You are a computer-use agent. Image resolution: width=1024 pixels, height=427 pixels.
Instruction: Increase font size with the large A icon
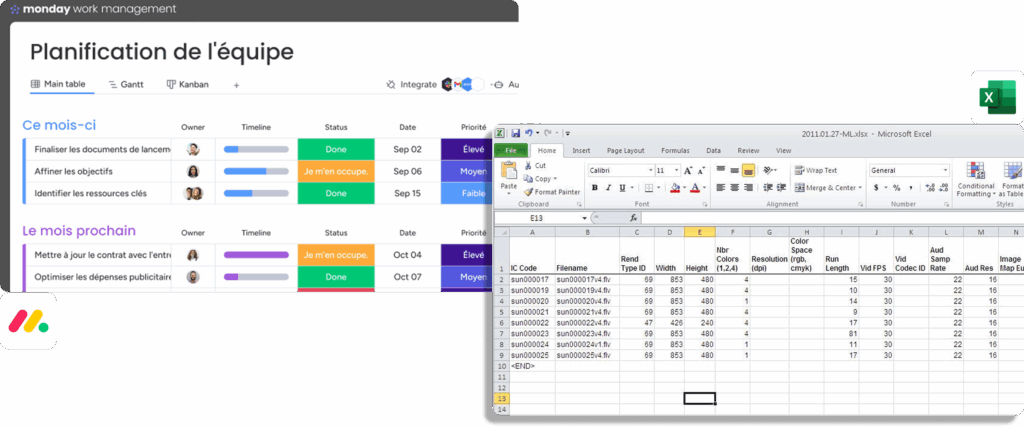coord(688,170)
